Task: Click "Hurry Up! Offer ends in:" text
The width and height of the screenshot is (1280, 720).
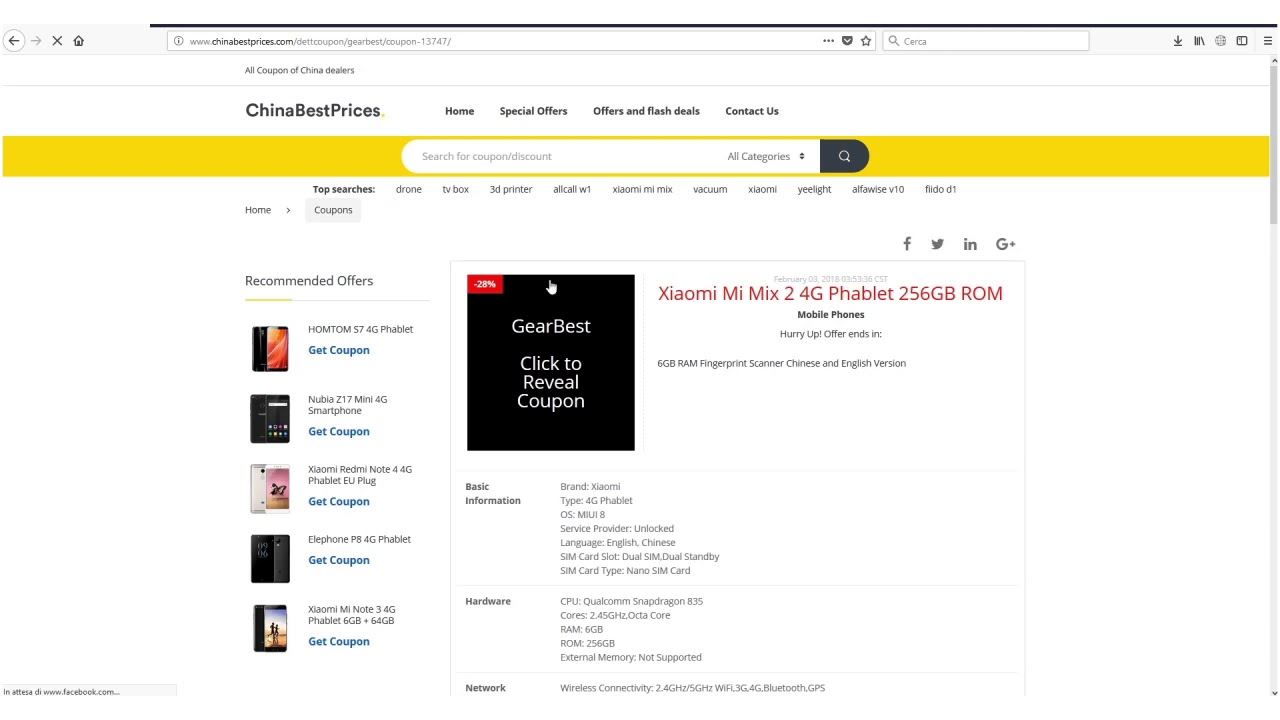Action: 830,334
